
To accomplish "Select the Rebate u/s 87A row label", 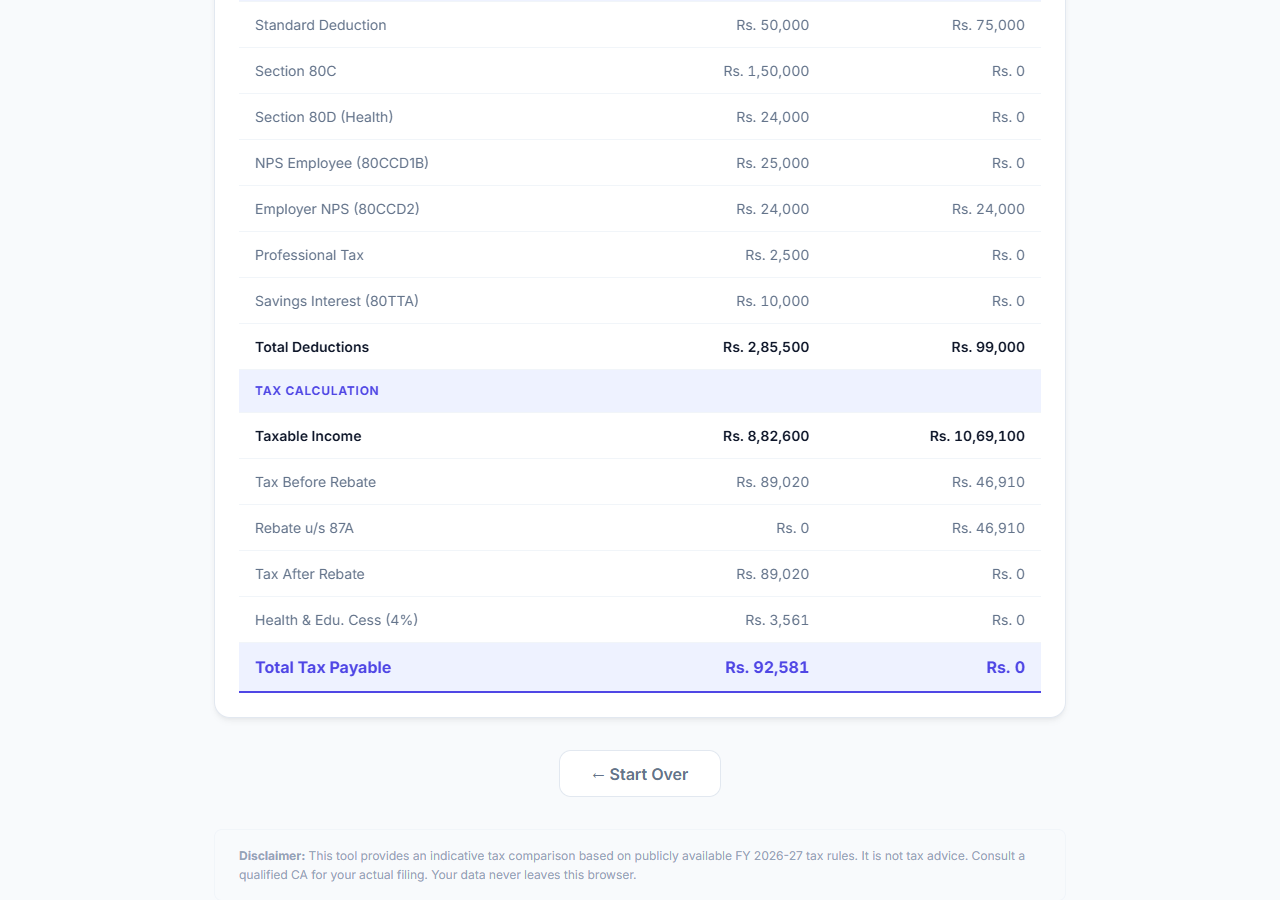I will (304, 528).
